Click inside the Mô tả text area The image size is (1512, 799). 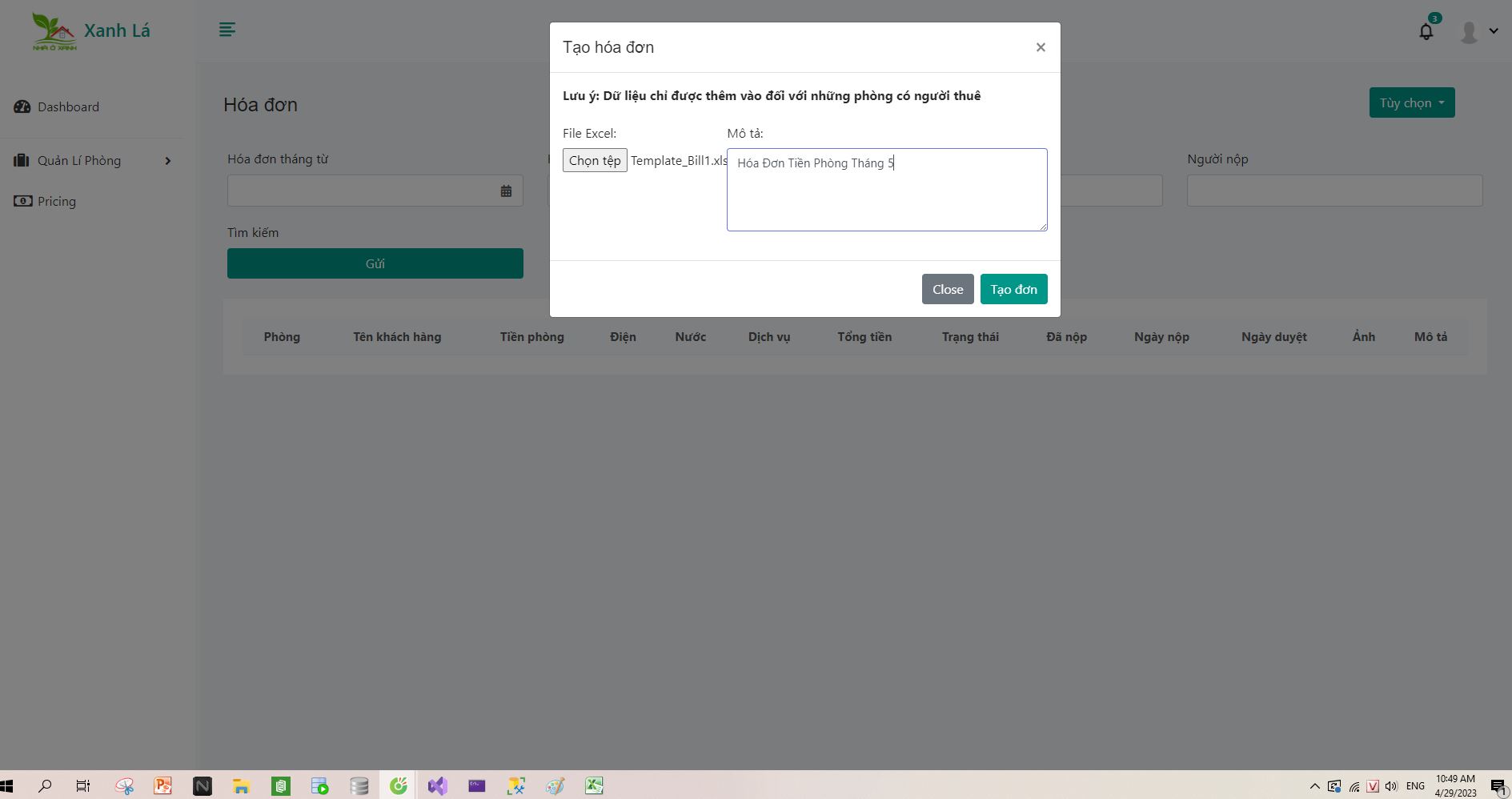[x=887, y=190]
